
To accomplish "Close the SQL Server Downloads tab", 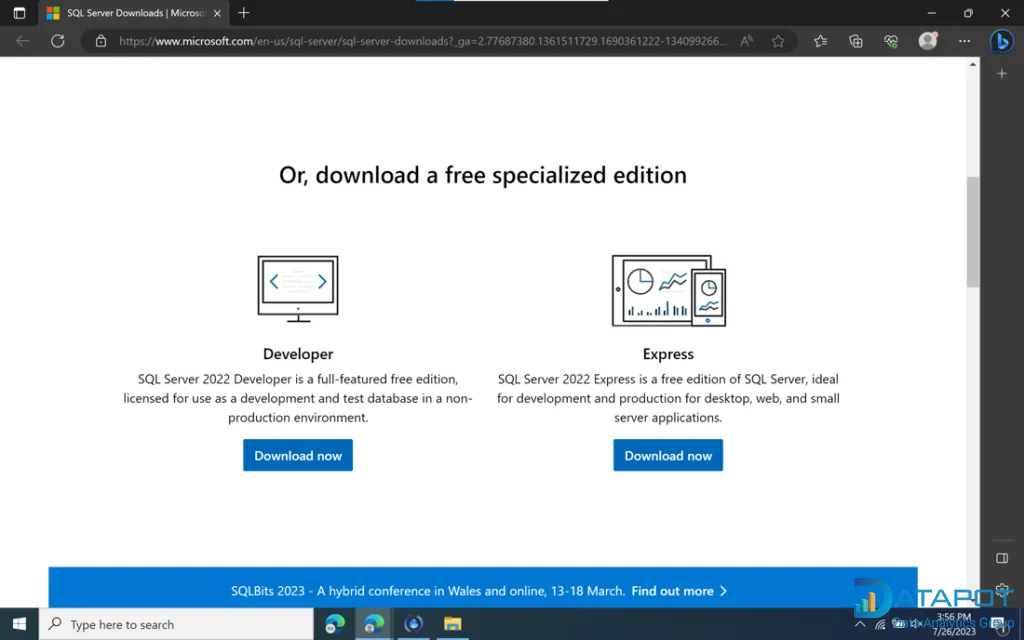I will click(217, 13).
